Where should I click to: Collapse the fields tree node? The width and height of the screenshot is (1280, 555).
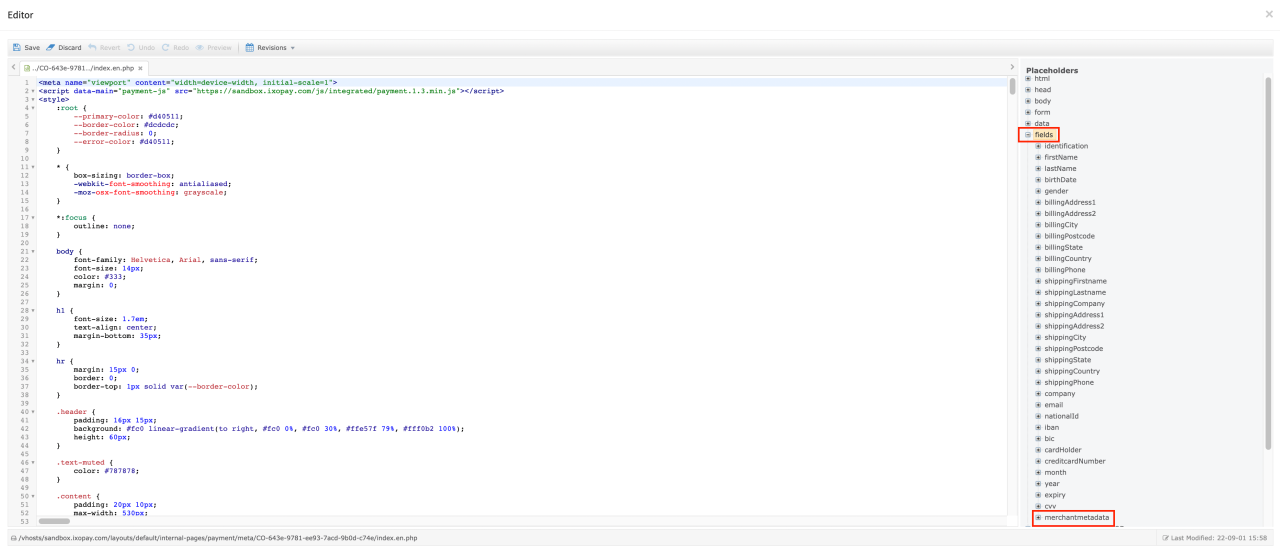point(1028,135)
